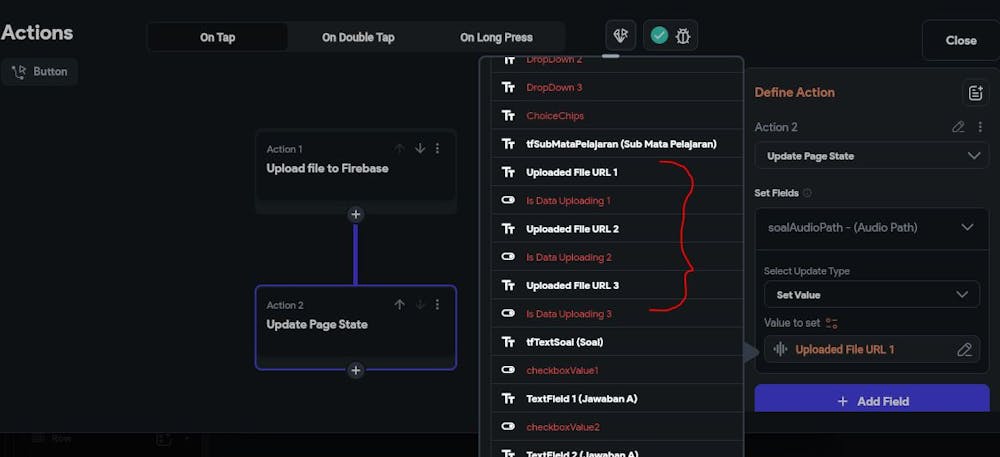This screenshot has height=457, width=1000.
Task: Move Action 2 up with arrow icon
Action: 399,305
